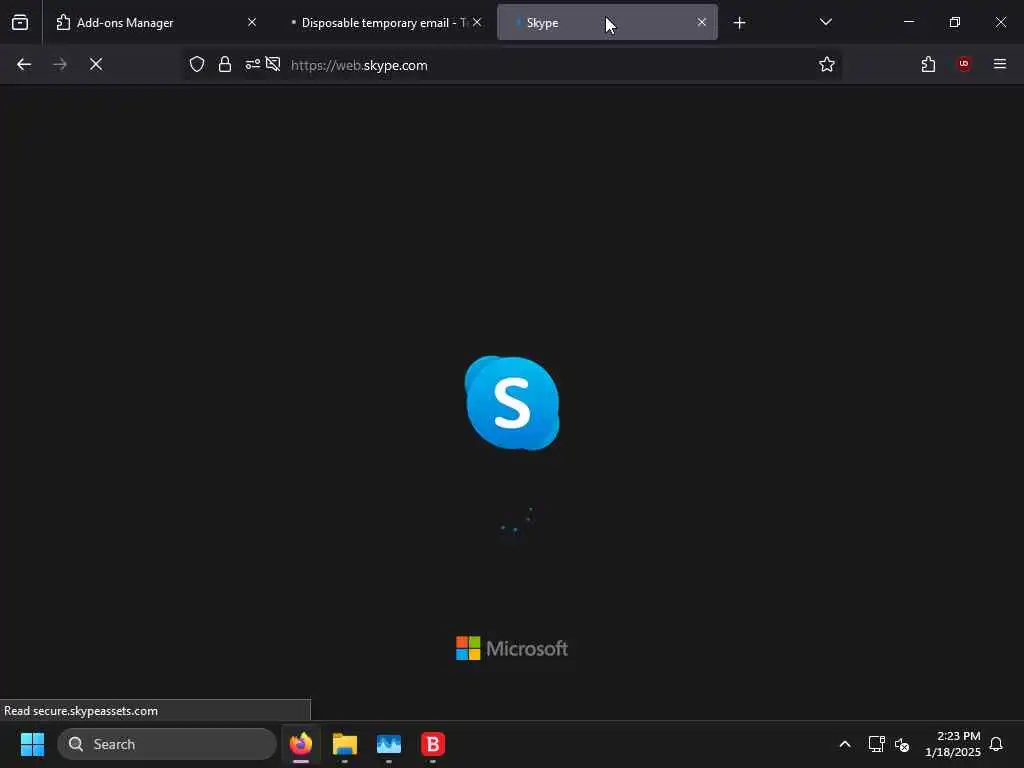Viewport: 1024px width, 768px height.
Task: Close the Disposable temporary email tab
Action: click(x=477, y=22)
